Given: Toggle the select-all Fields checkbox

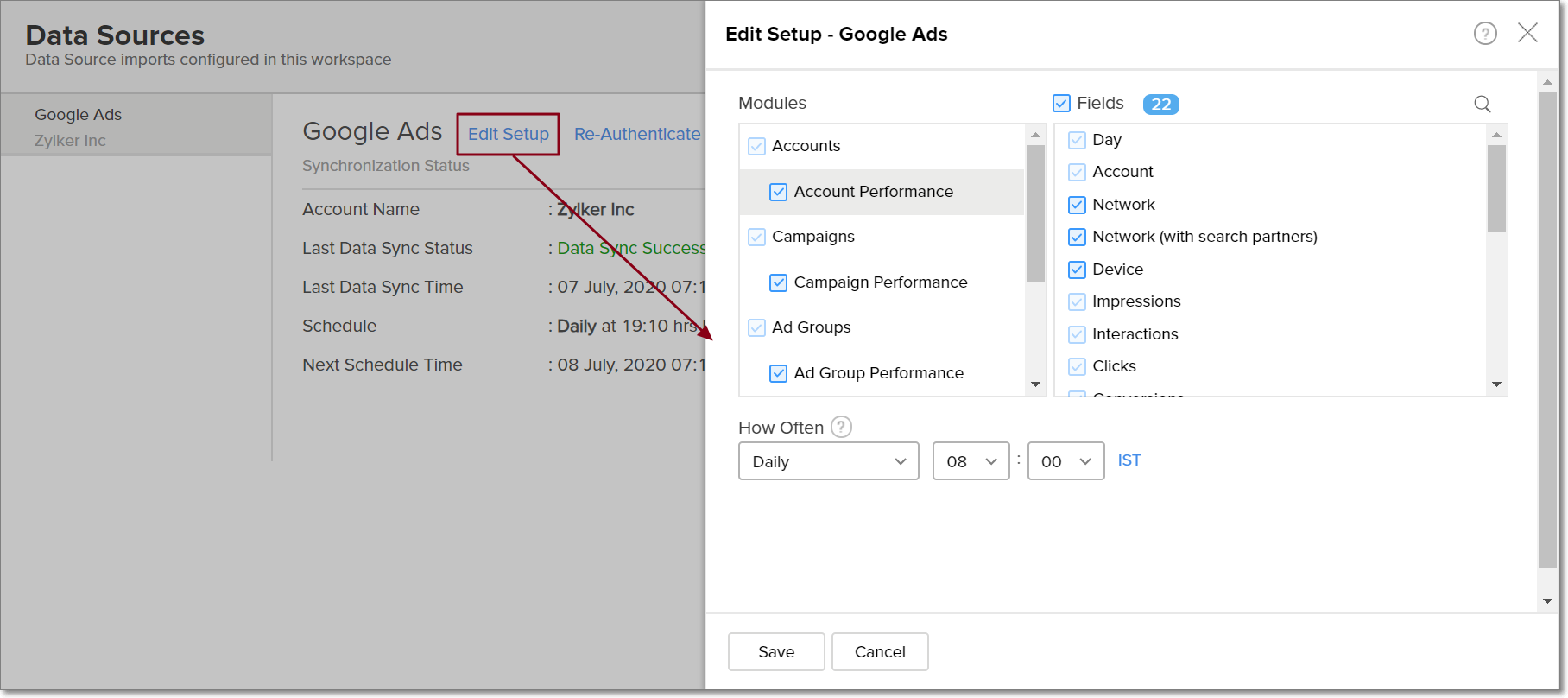Looking at the screenshot, I should [x=1061, y=104].
